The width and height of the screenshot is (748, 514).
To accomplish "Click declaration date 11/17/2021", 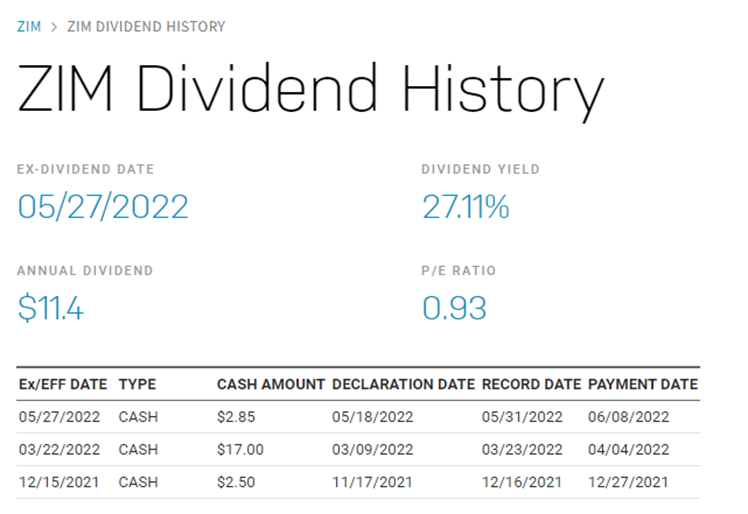I will [372, 482].
